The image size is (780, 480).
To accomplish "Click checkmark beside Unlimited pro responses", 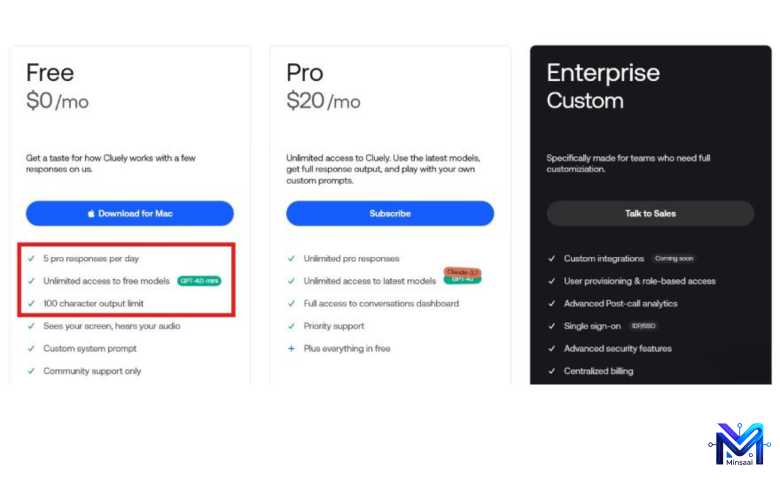I will tap(291, 258).
